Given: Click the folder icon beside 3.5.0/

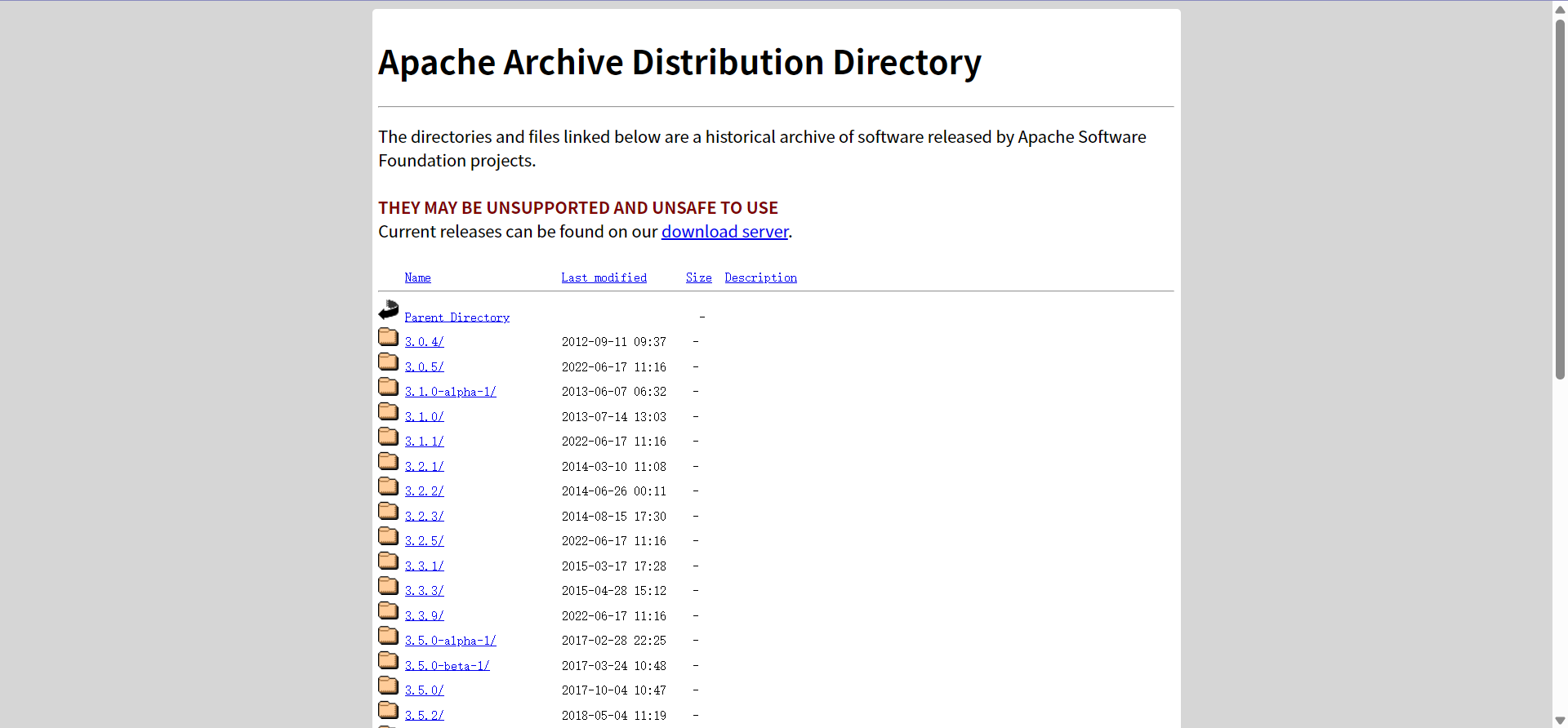Looking at the screenshot, I should pyautogui.click(x=389, y=686).
